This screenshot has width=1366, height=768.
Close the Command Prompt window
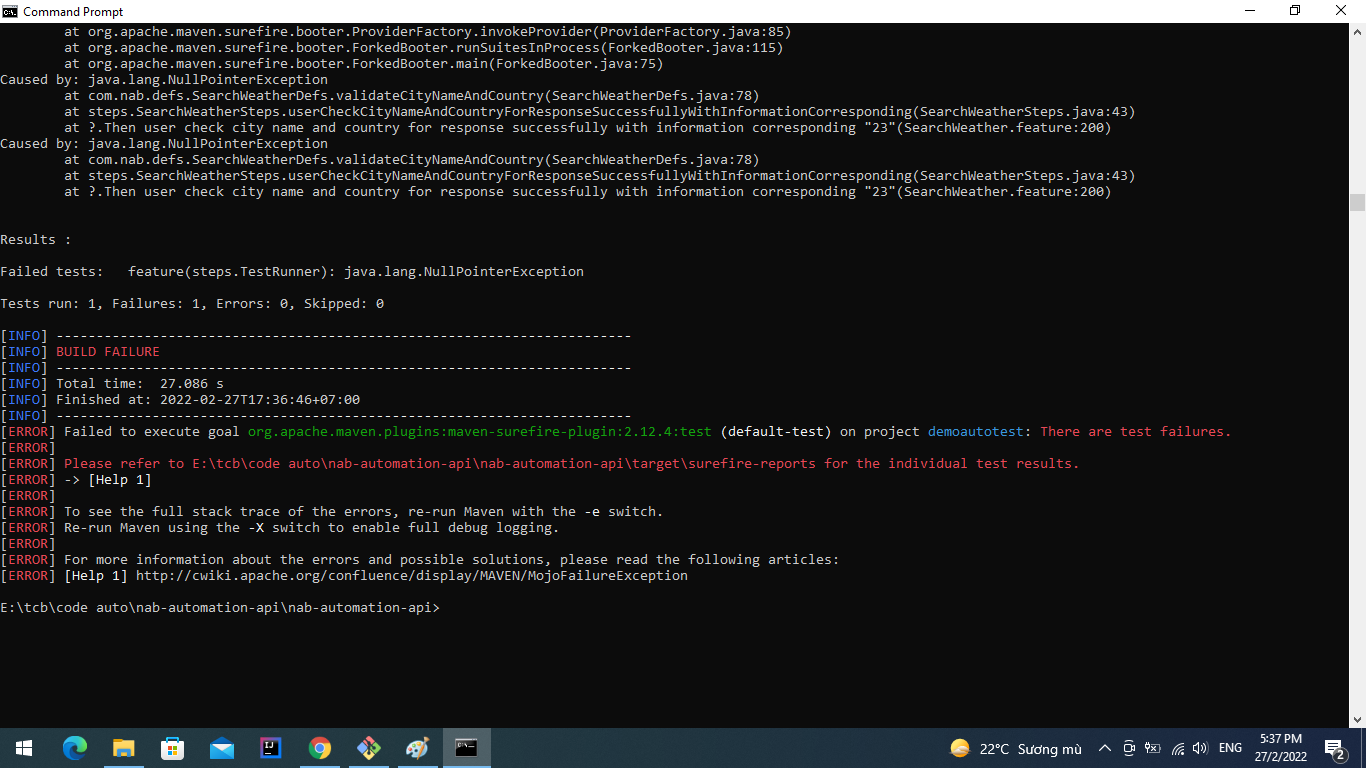(1342, 11)
